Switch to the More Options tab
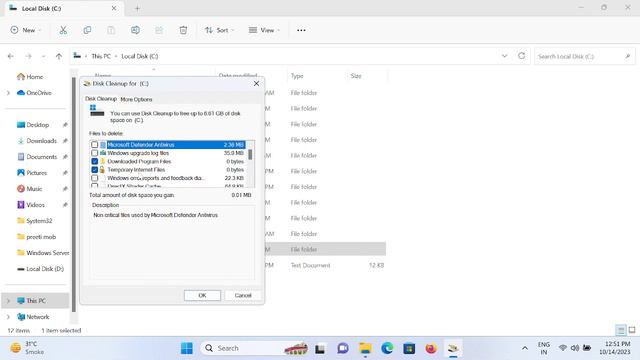 [136, 99]
